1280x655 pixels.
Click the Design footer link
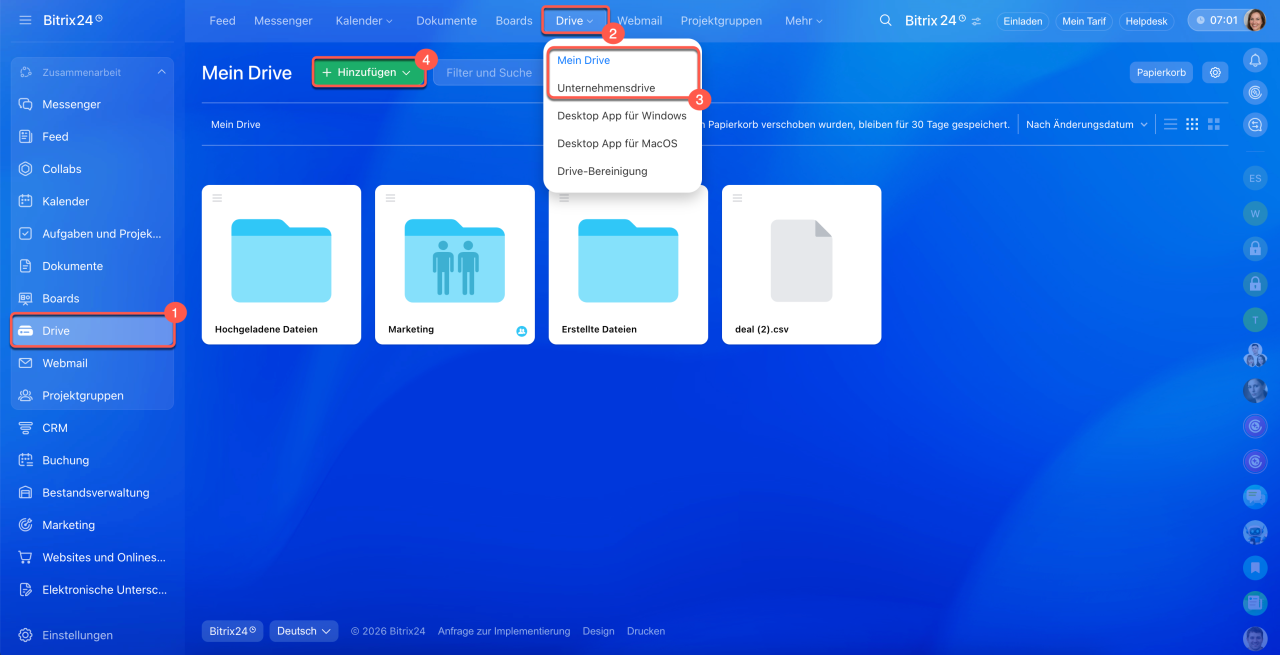pos(598,631)
